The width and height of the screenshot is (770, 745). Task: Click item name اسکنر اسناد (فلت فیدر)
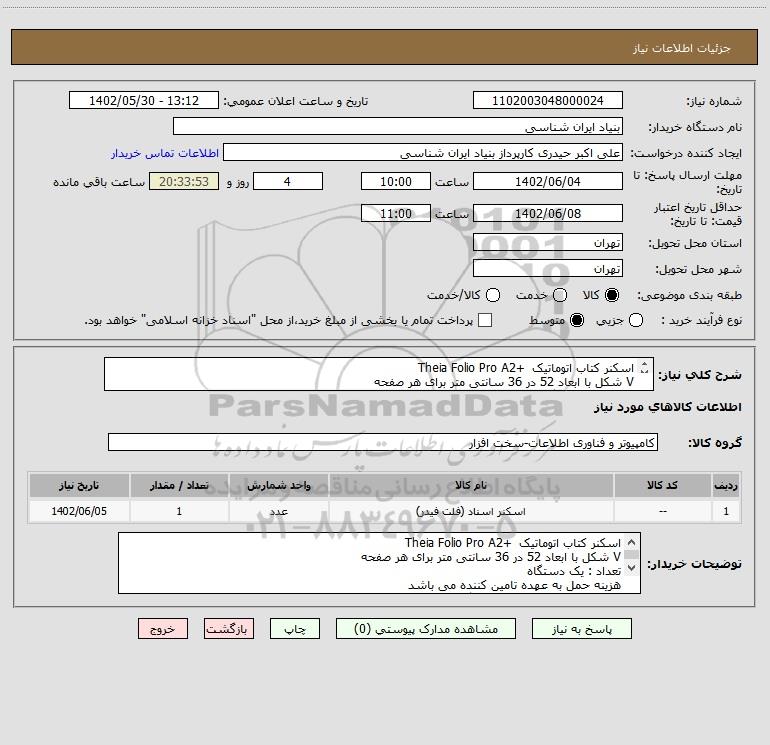tap(471, 511)
